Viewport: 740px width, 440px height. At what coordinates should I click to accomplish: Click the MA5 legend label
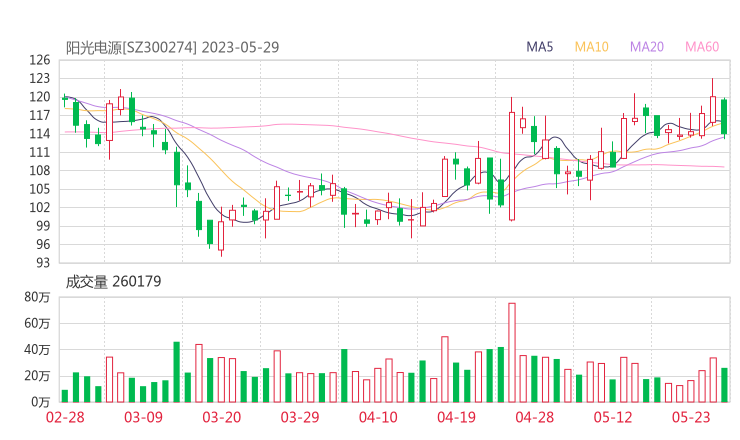pyautogui.click(x=539, y=47)
